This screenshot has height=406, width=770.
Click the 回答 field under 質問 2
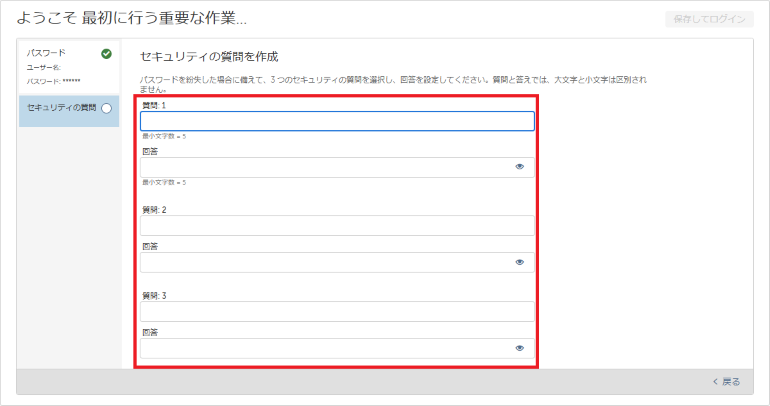pyautogui.click(x=325, y=262)
